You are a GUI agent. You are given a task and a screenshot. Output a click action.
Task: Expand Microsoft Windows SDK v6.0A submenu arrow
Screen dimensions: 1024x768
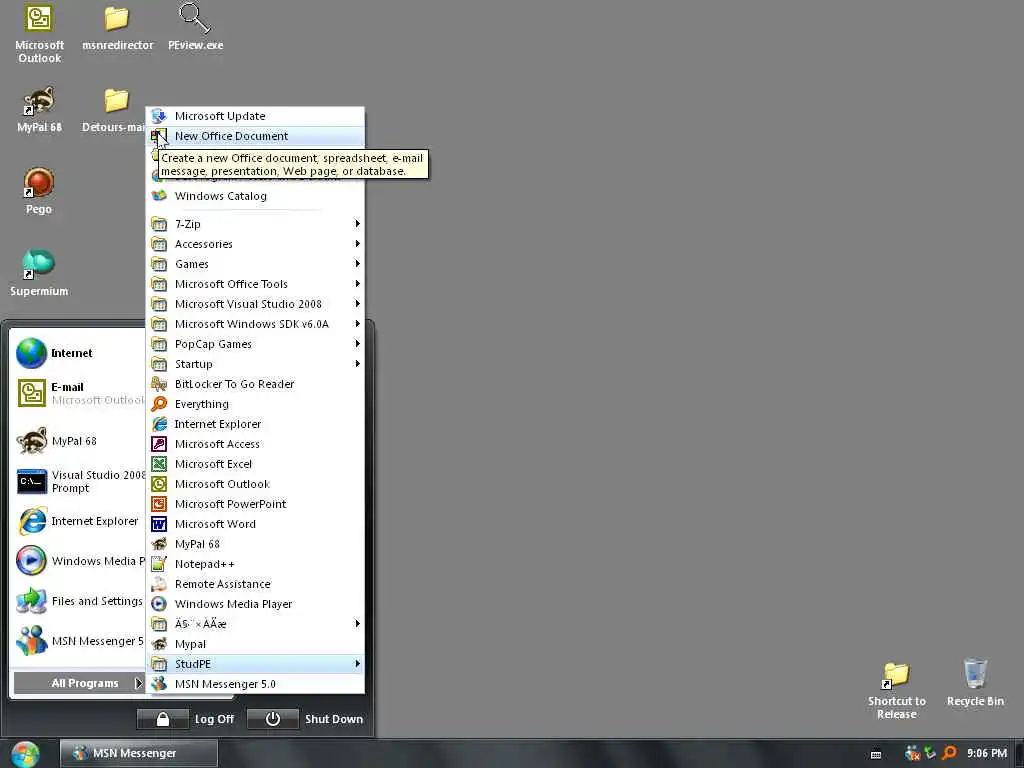coord(357,324)
